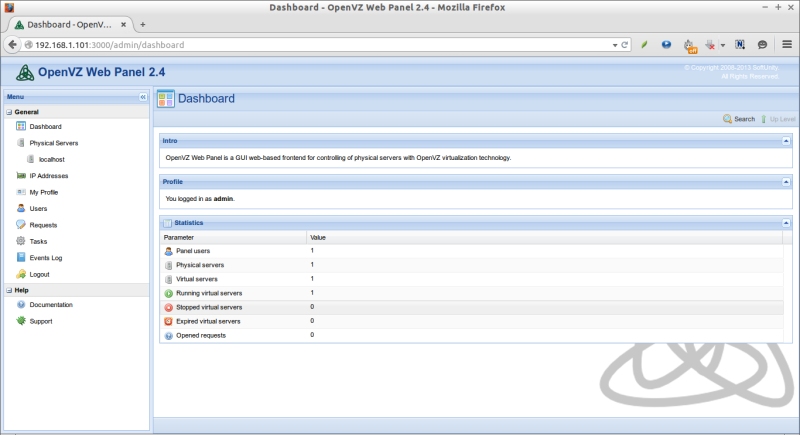Click the OpenVZ Web Panel logo
This screenshot has height=435, width=800.
tap(24, 72)
